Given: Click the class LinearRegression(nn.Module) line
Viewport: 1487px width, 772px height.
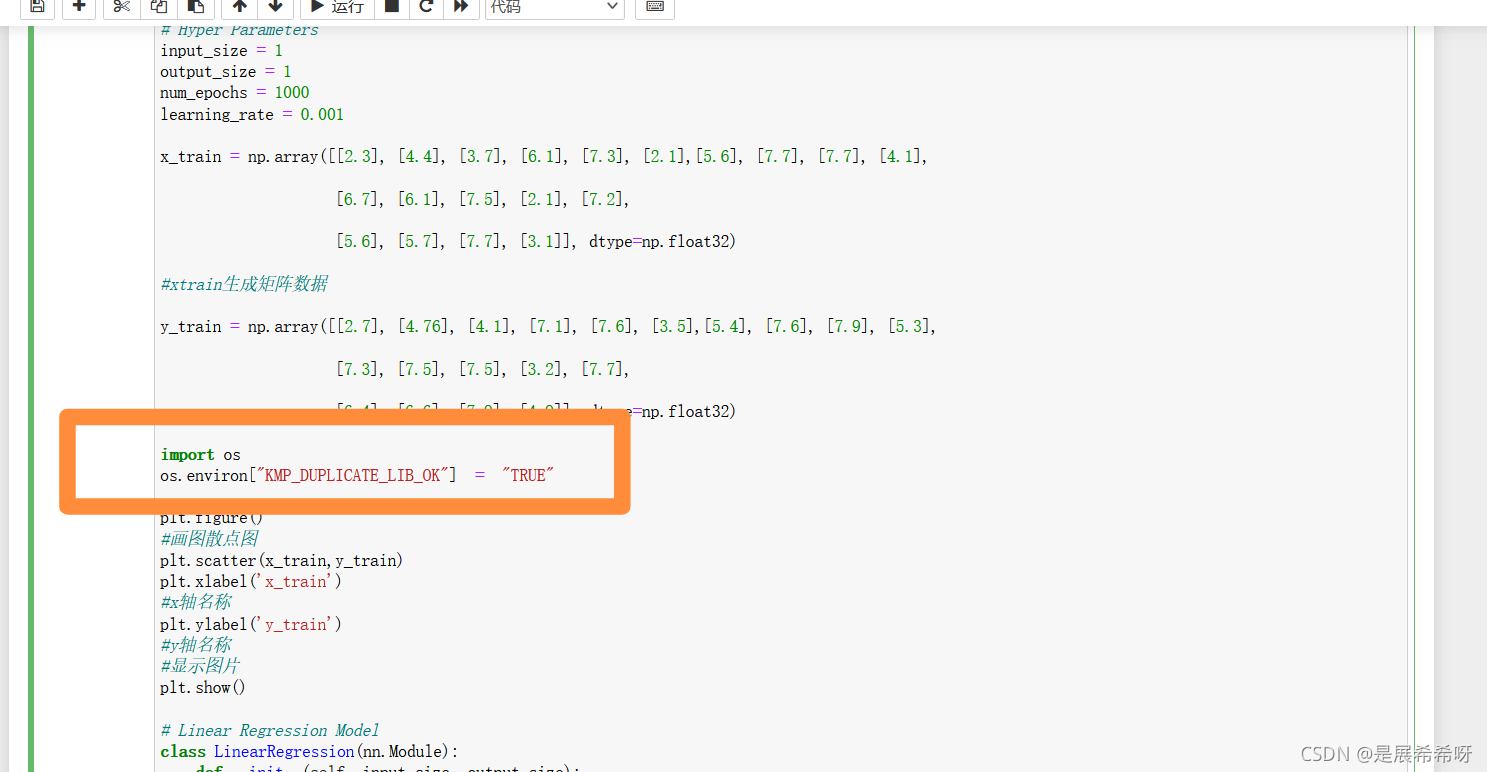Looking at the screenshot, I should click(x=309, y=752).
